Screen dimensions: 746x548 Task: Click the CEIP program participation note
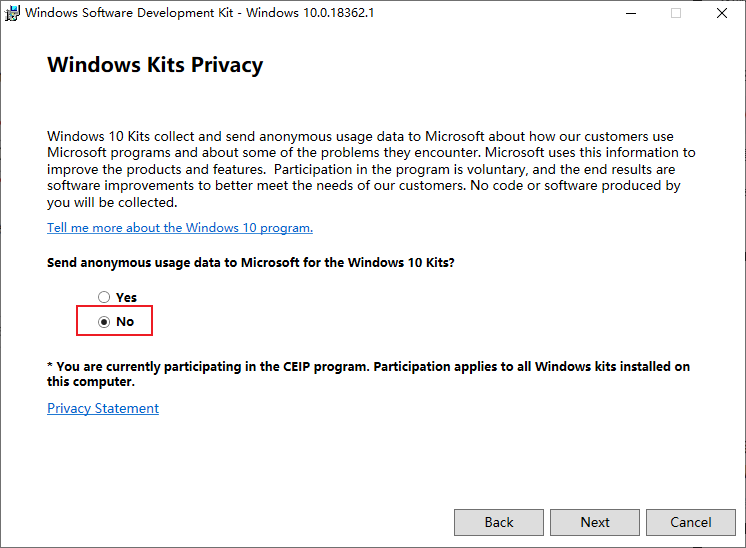click(368, 374)
